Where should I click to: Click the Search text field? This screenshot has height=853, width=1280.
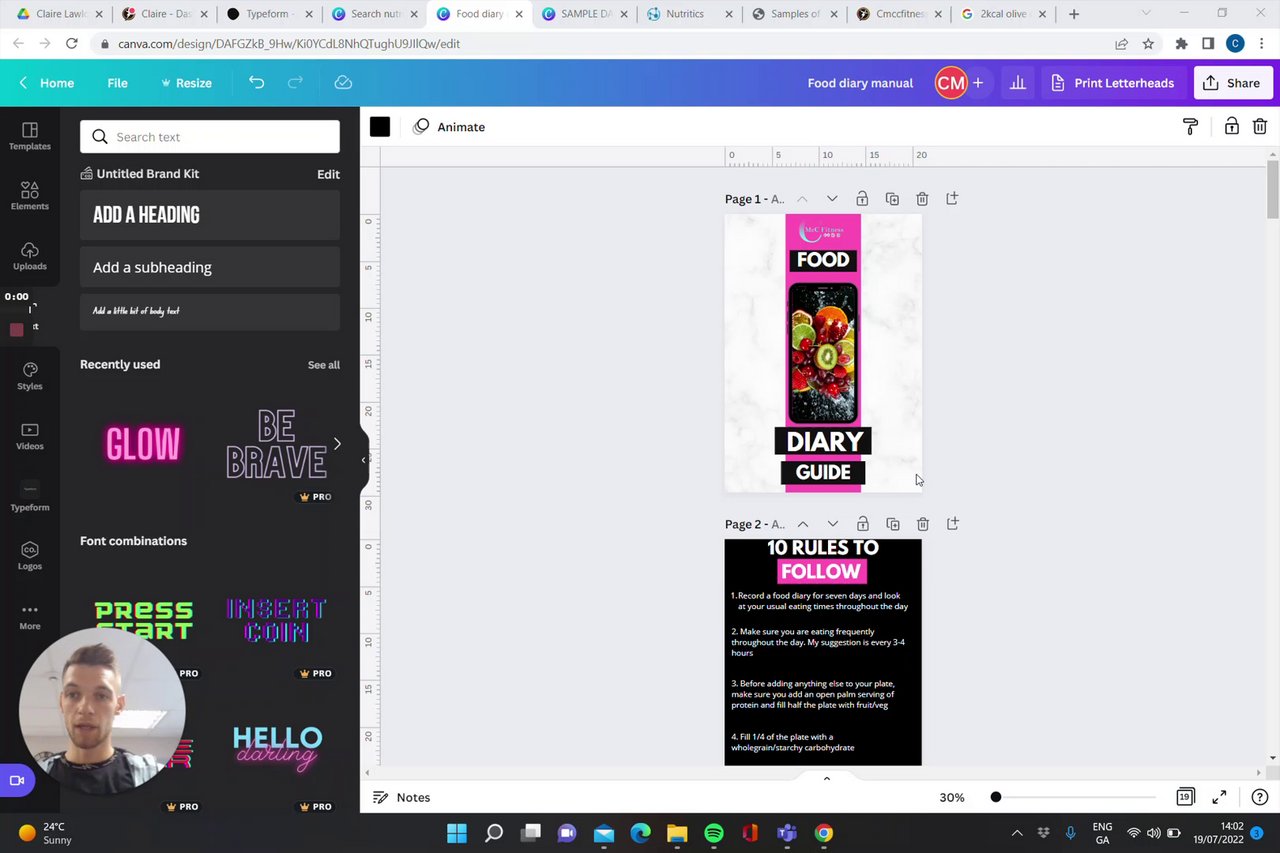pyautogui.click(x=210, y=137)
